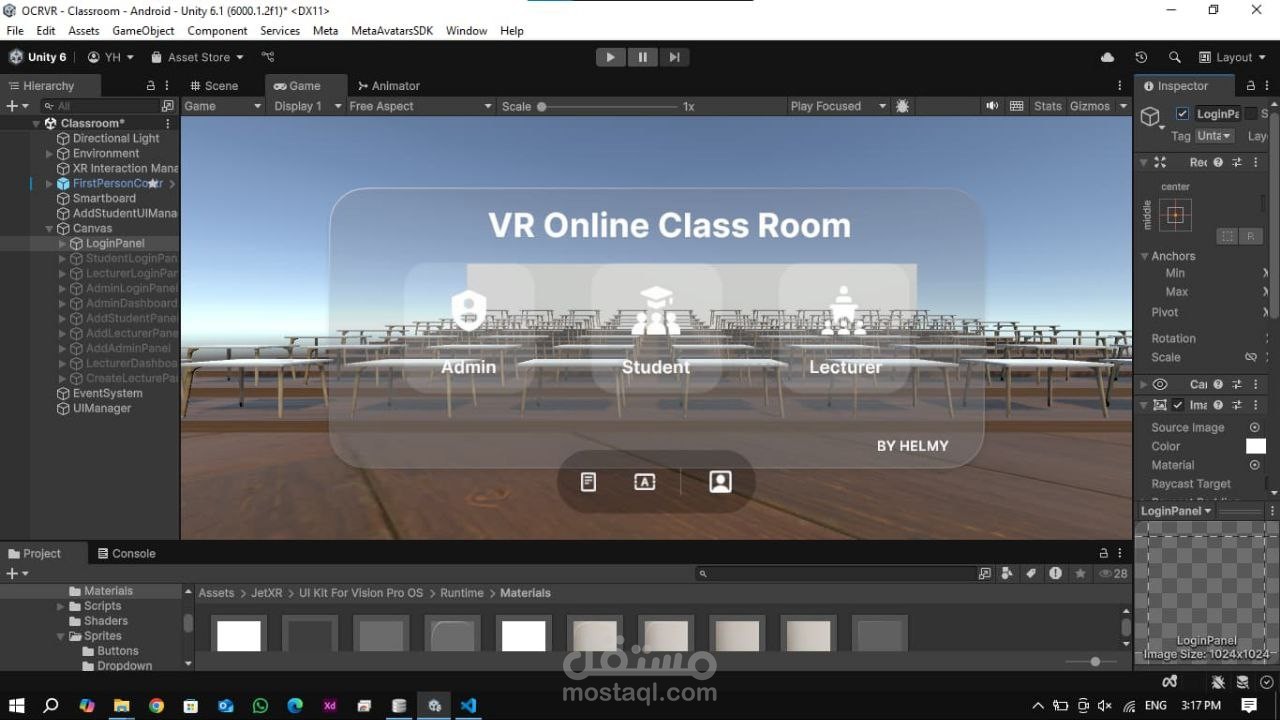Click the Source Image object picker circle
The width and height of the screenshot is (1280, 720).
(1255, 427)
